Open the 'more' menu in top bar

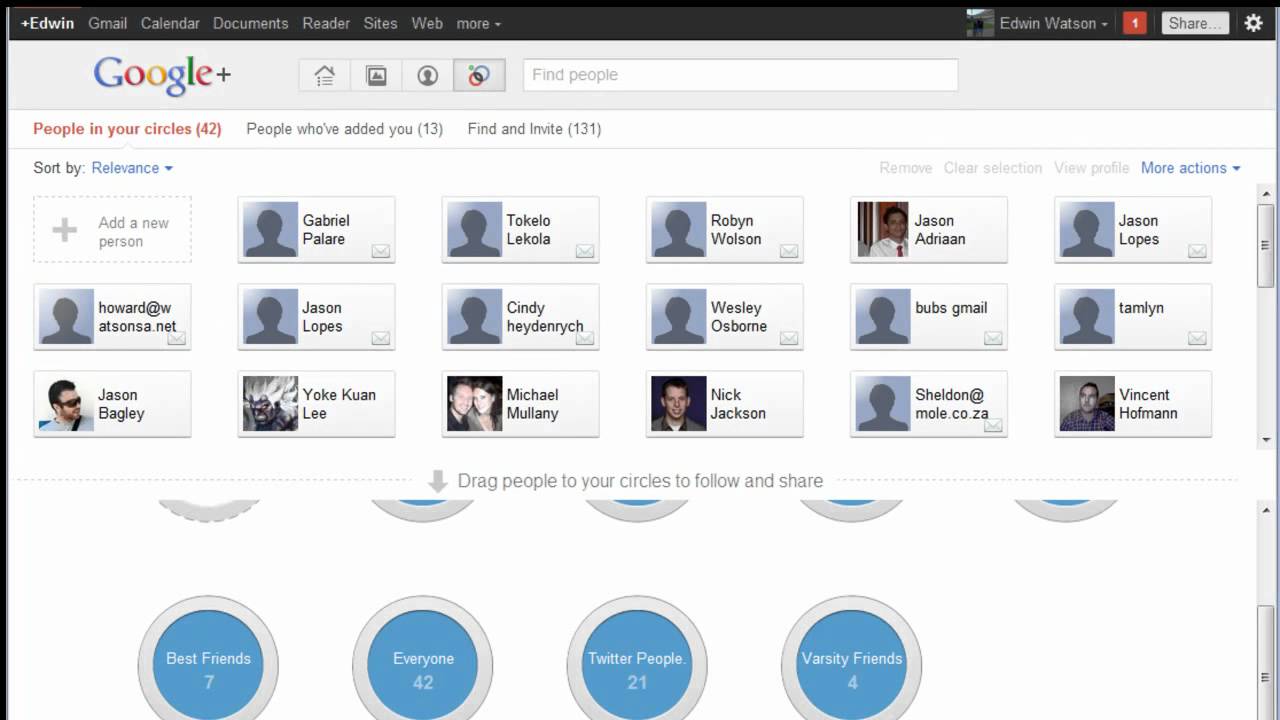point(478,23)
